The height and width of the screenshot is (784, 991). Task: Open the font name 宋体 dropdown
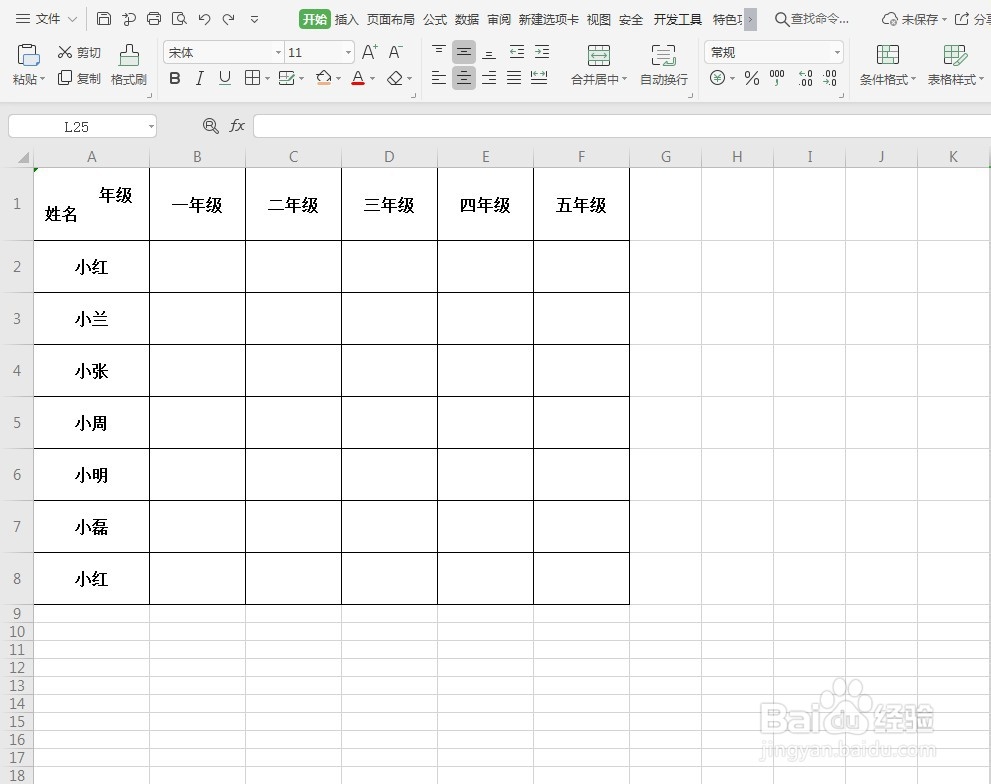[277, 51]
